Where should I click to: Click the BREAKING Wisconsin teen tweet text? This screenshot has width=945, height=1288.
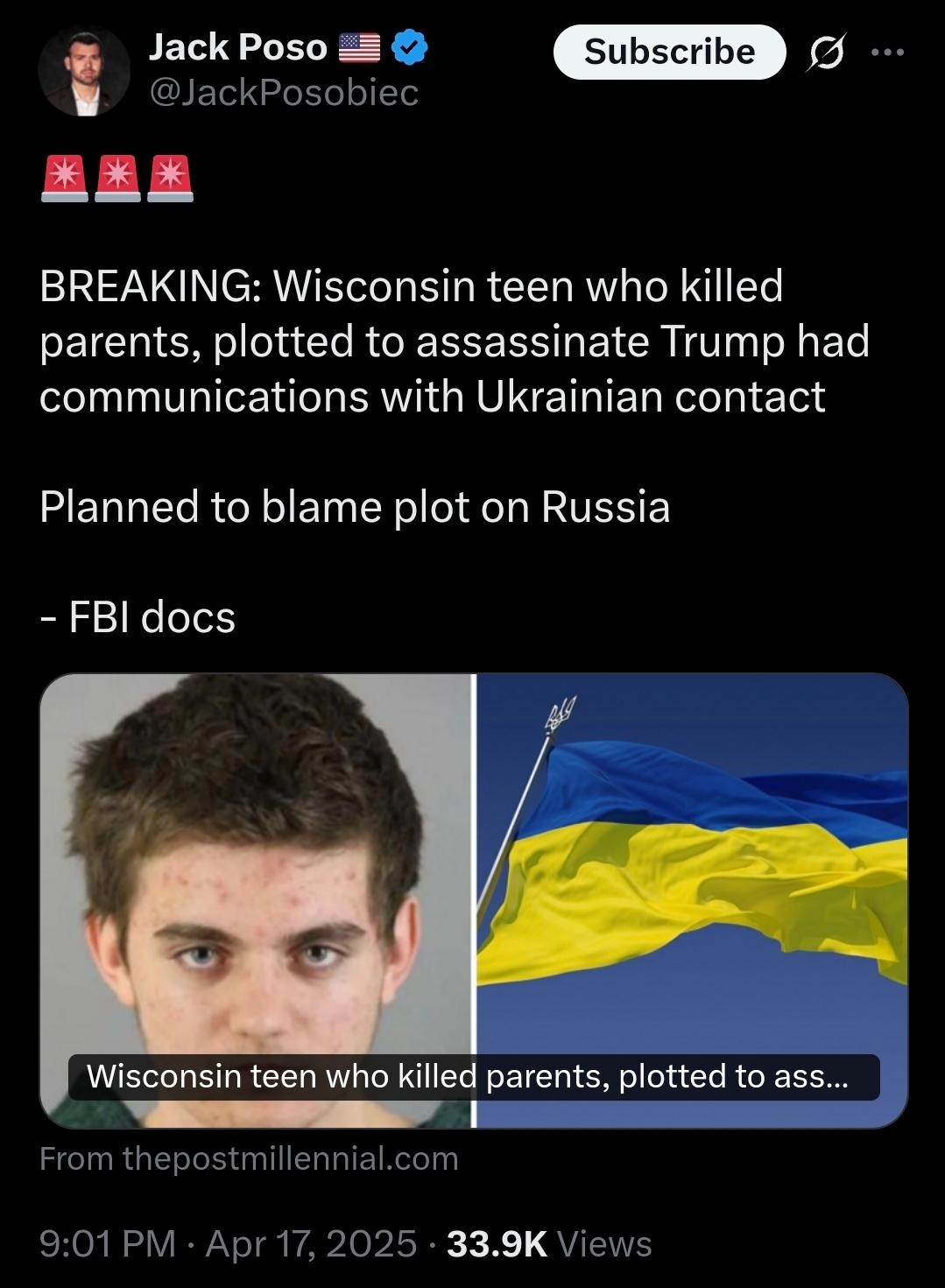(x=455, y=341)
